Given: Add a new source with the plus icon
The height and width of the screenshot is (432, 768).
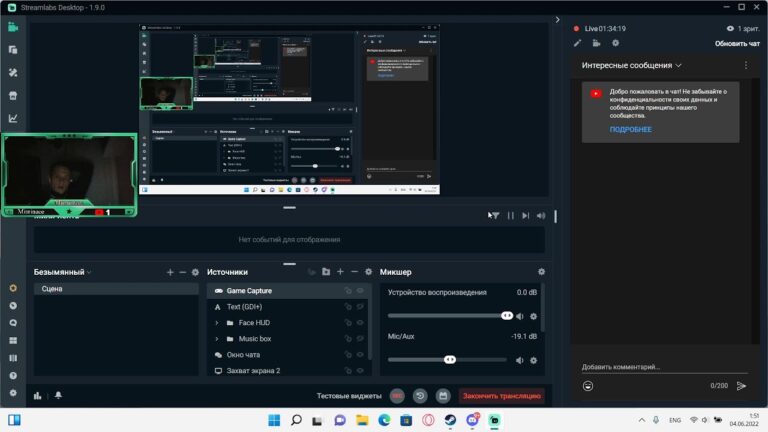Looking at the screenshot, I should (x=340, y=271).
